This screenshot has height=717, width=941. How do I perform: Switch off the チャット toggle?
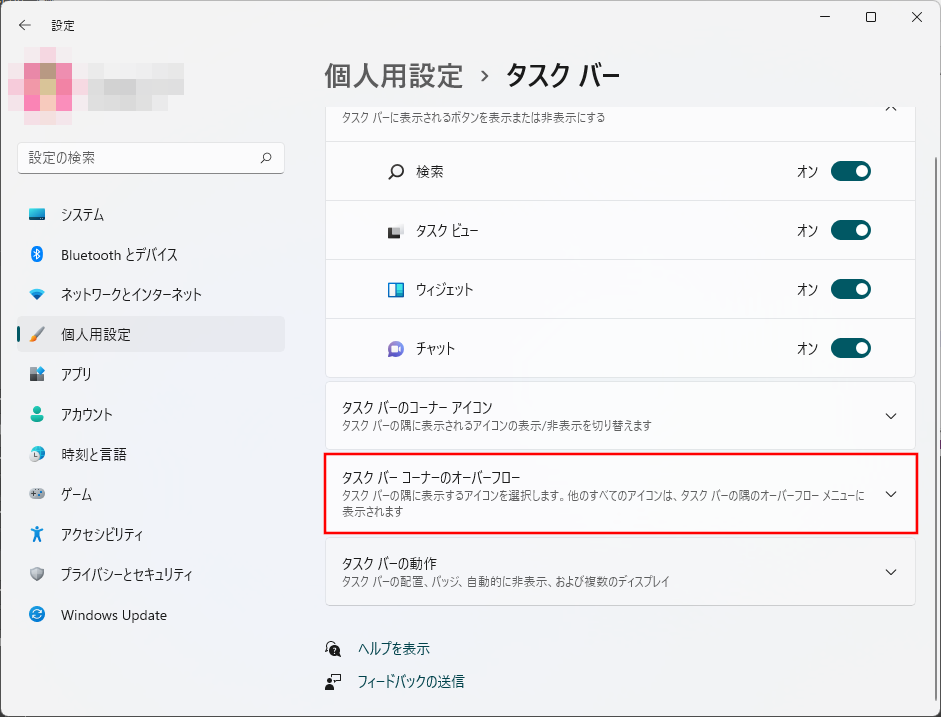[x=850, y=349]
